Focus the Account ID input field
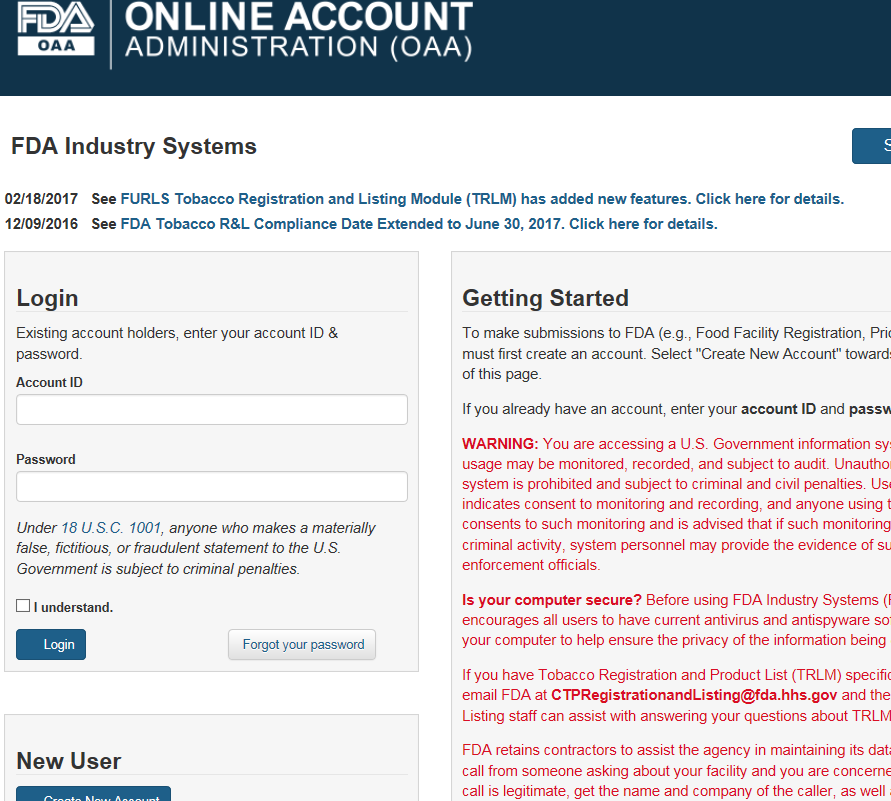Screen dimensions: 891x801 click(212, 410)
